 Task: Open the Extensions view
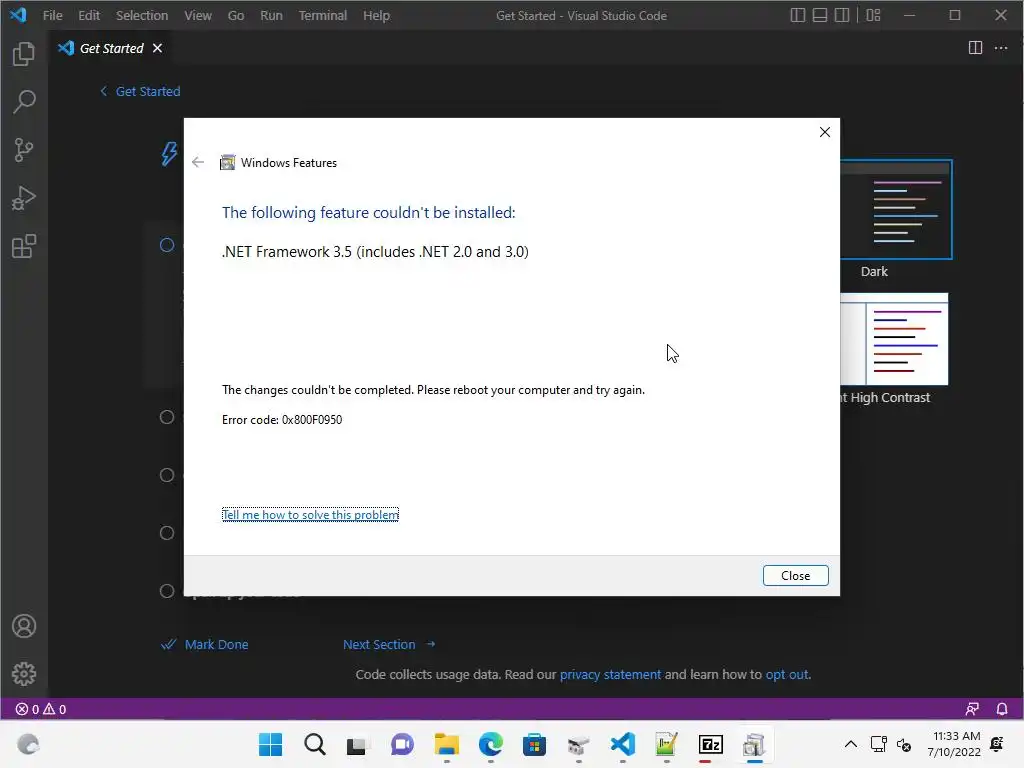point(24,246)
